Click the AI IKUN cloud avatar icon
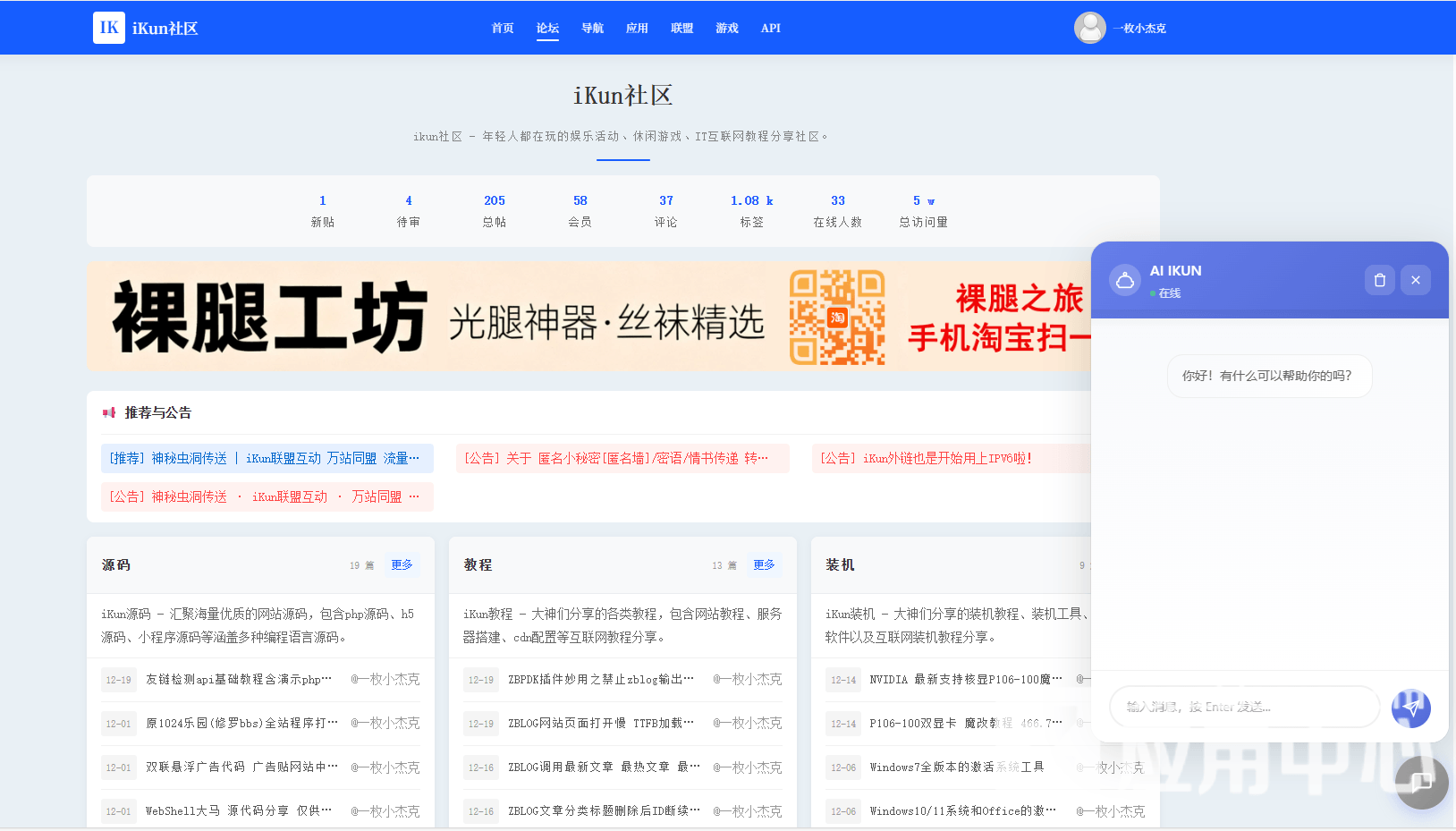This screenshot has height=831, width=1456. tap(1124, 280)
